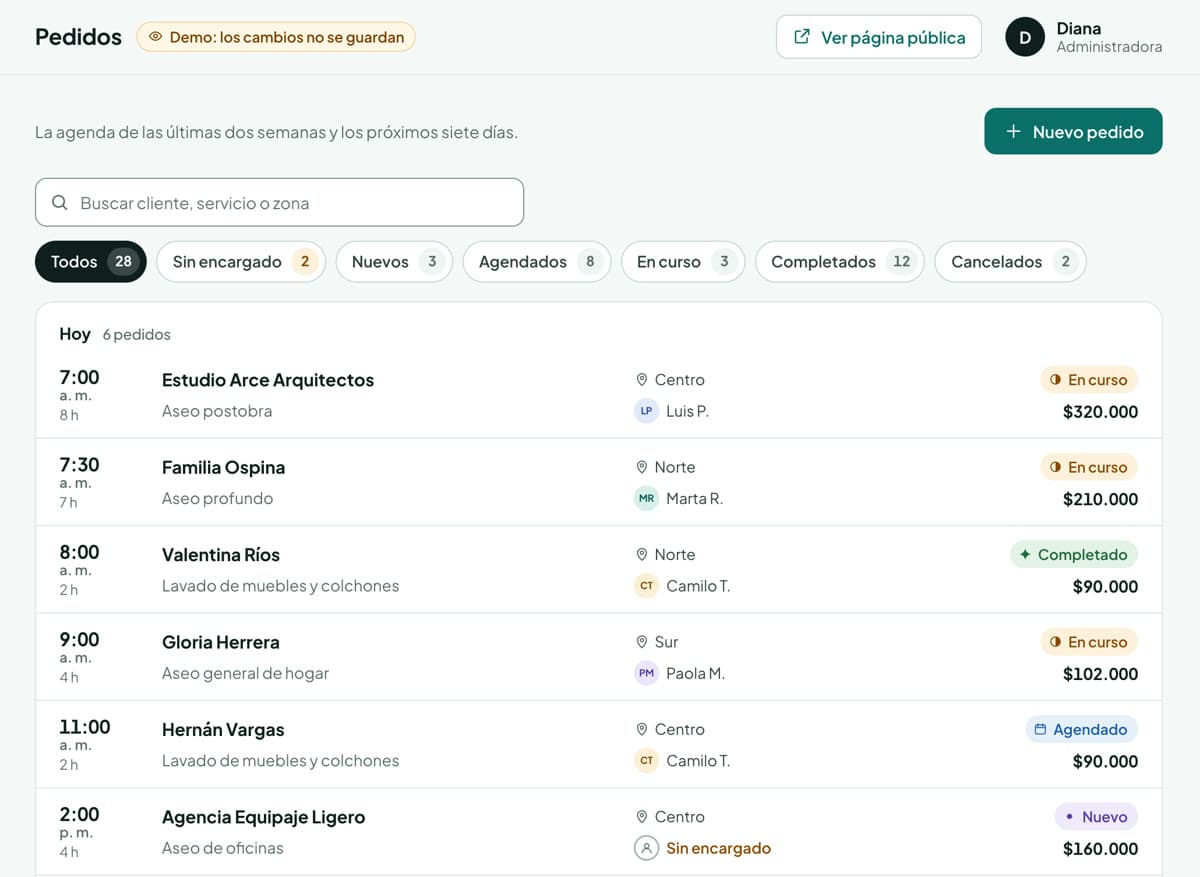Click the half-circle icon in Familia Ospina's status badge

[1055, 467]
